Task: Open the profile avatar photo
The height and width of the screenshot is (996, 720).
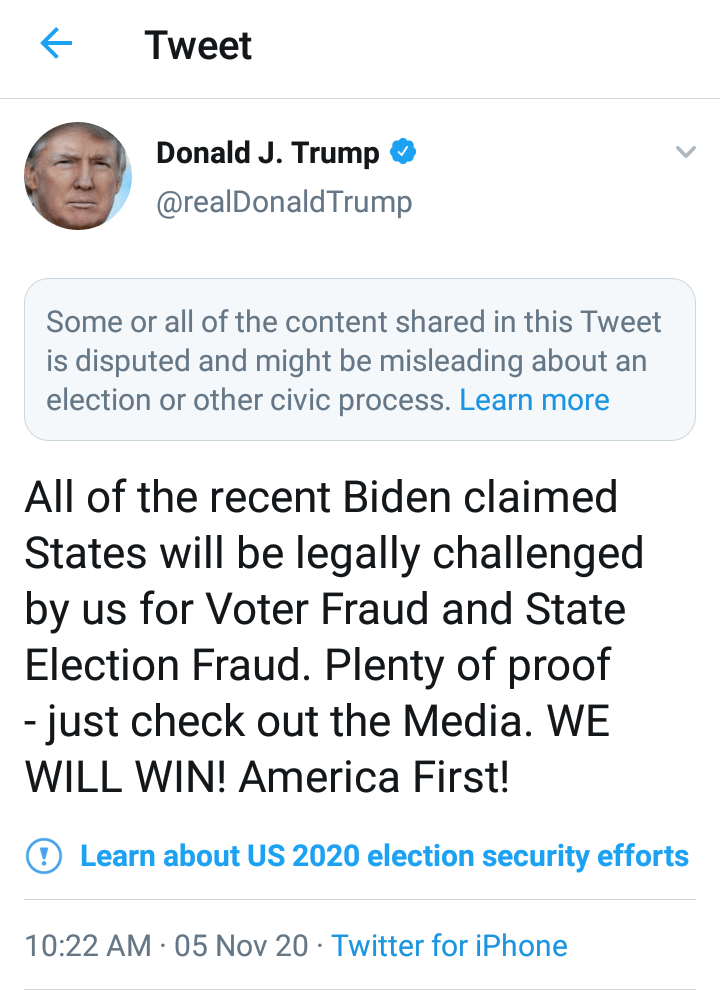Action: pos(77,177)
